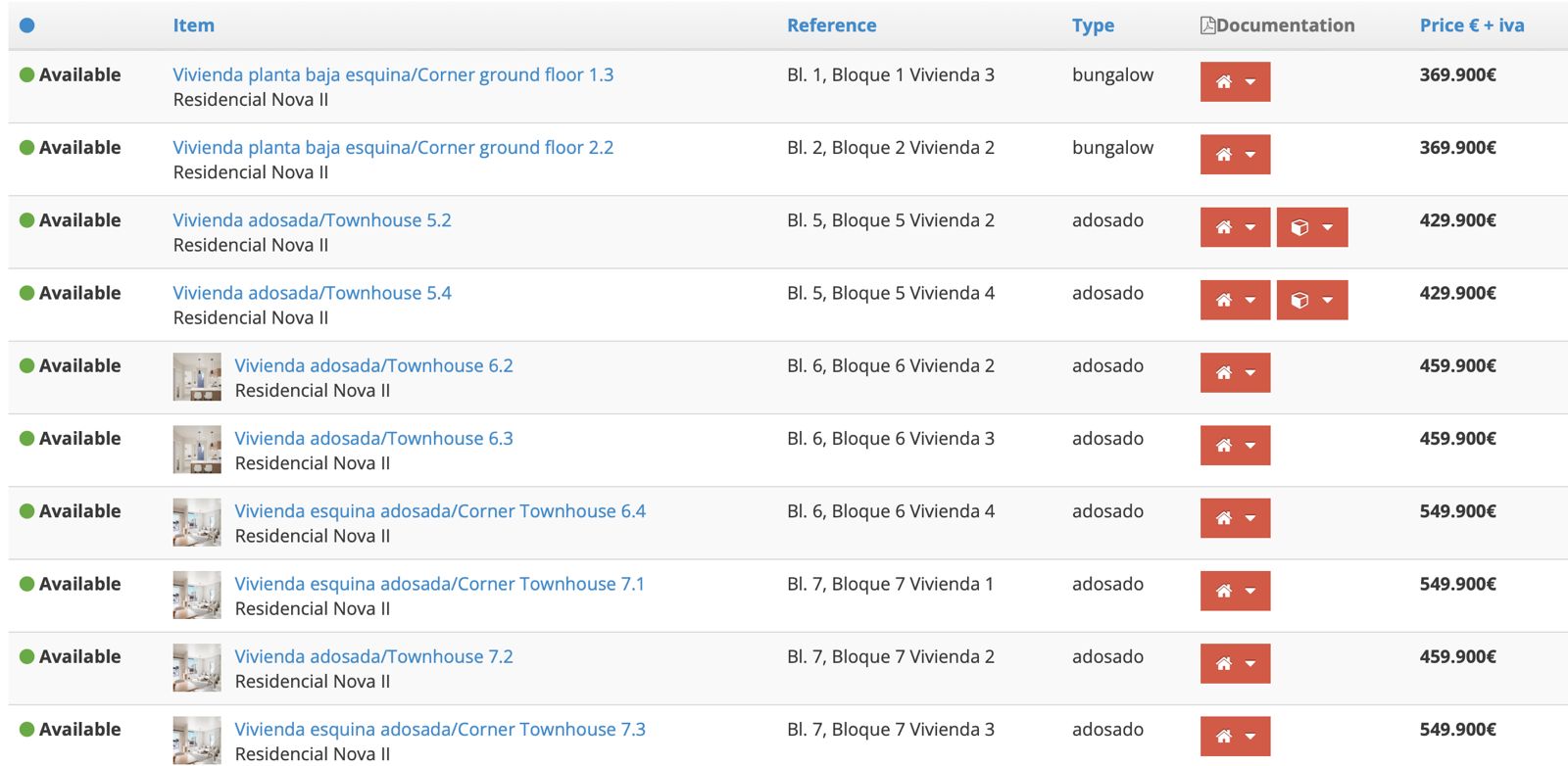Click the thumbnail image for Townhouse 6.2
1568x766 pixels.
(x=197, y=377)
